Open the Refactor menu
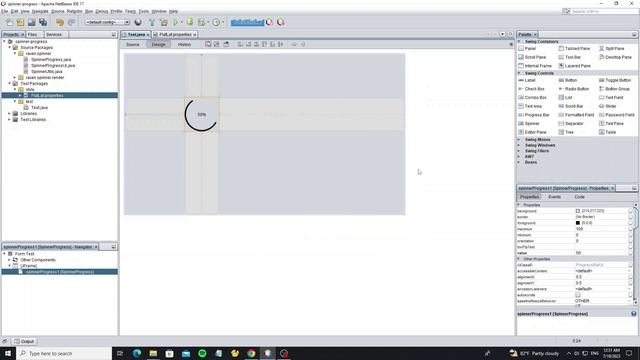 pos(75,11)
